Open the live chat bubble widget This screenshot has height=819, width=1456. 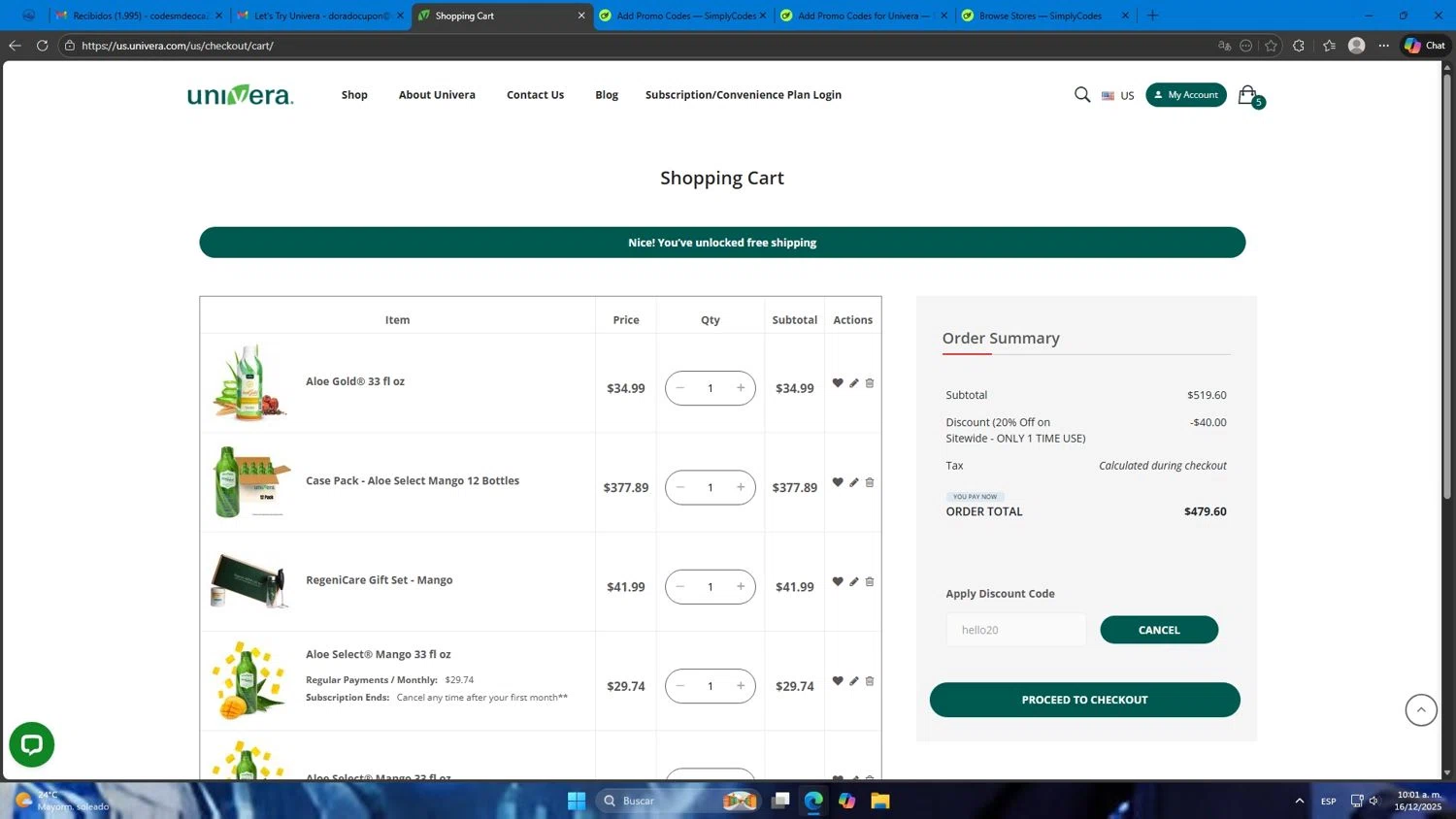coord(32,744)
